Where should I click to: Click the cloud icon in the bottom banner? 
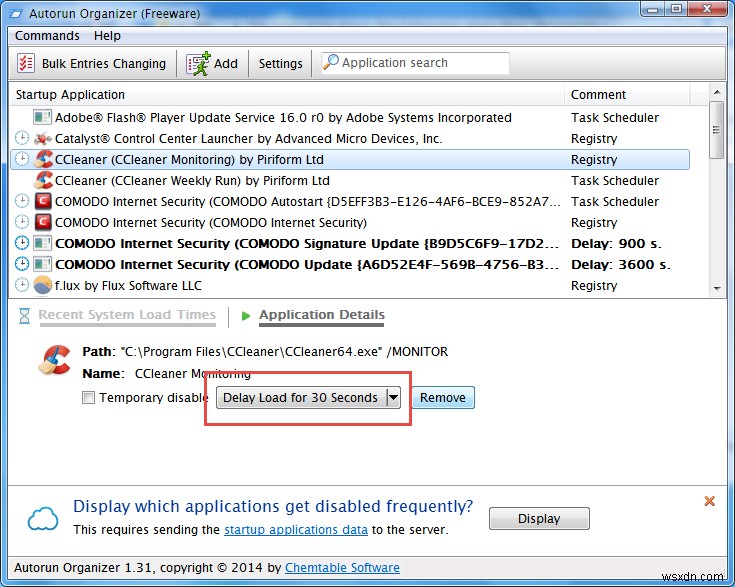point(43,519)
